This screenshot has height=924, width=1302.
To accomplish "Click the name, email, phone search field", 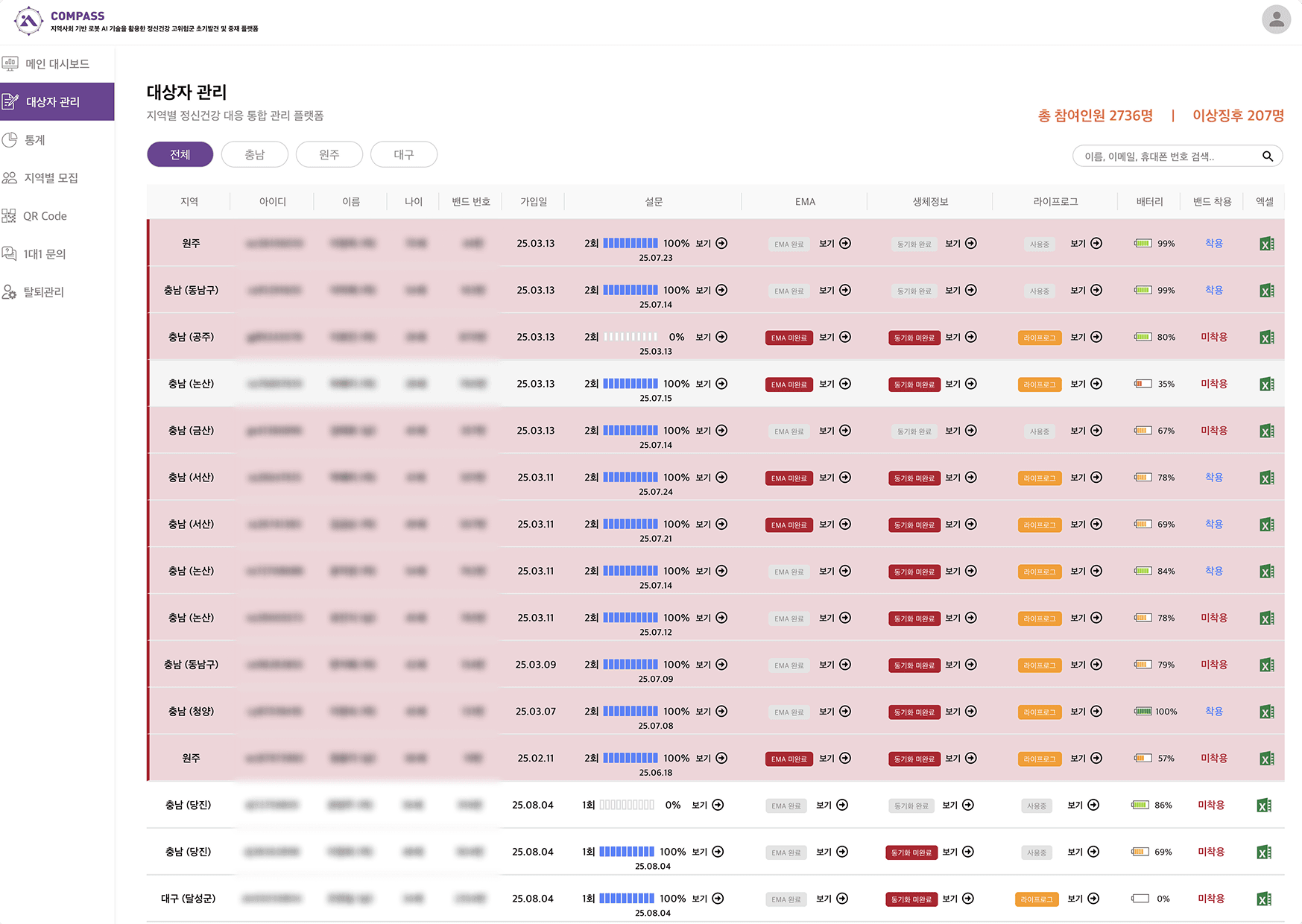I will coord(1166,156).
